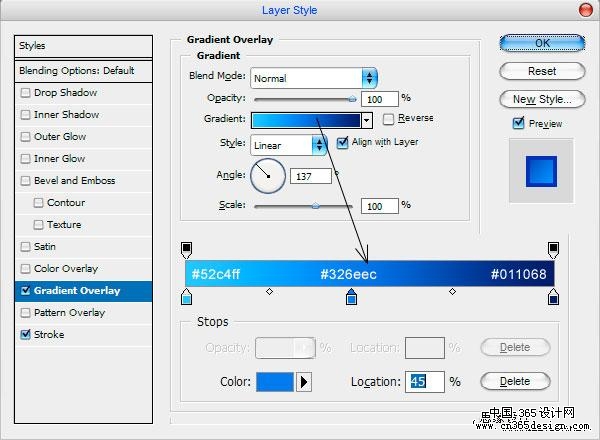Viewport: 600px width, 440px height.
Task: Click the blue style preview thumbnail
Action: [541, 171]
